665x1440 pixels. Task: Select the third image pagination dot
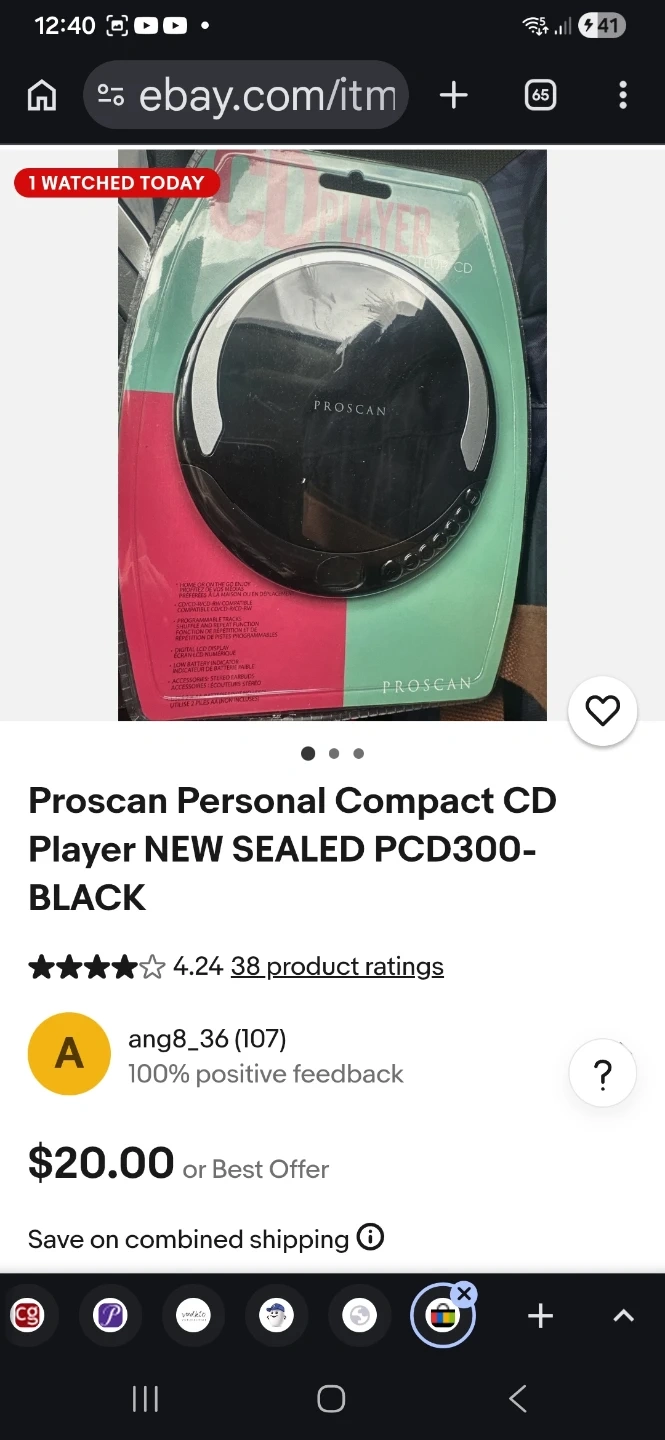pyautogui.click(x=359, y=754)
